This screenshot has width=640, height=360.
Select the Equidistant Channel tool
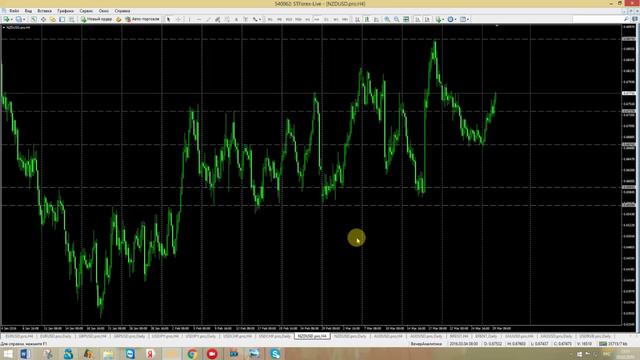click(217, 19)
